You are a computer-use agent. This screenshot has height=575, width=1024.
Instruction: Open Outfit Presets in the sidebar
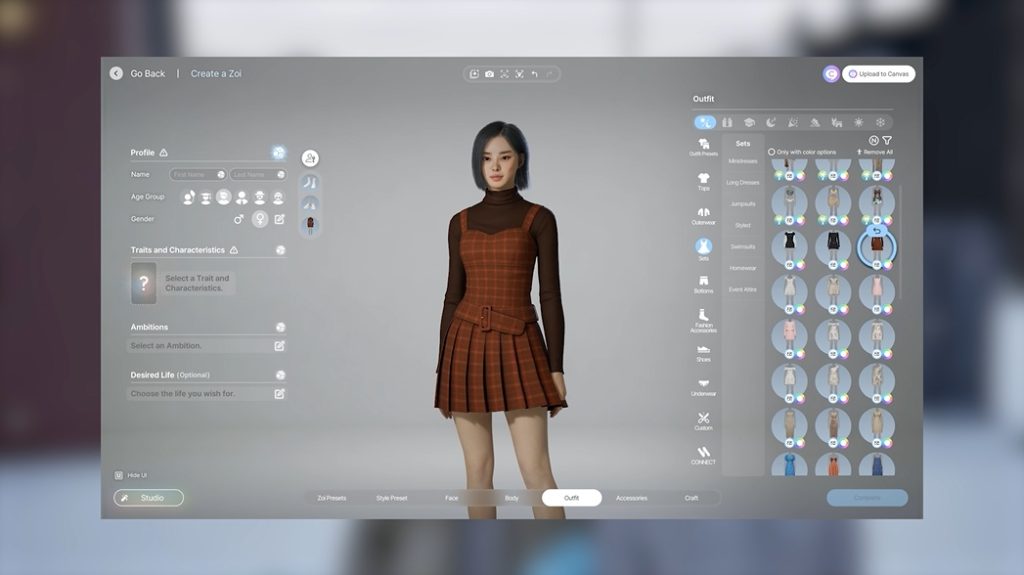(703, 147)
